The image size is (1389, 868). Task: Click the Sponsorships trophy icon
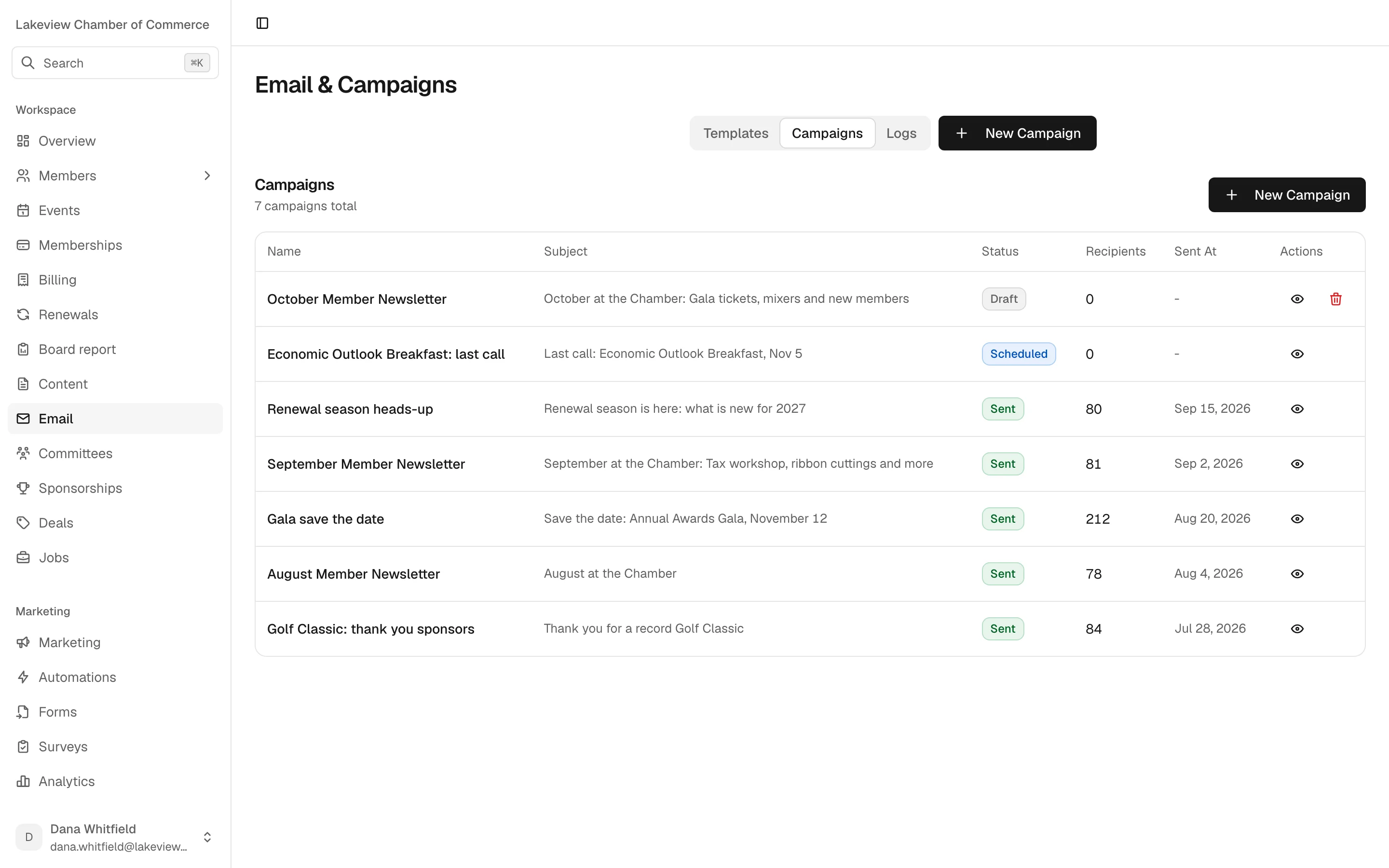coord(23,488)
